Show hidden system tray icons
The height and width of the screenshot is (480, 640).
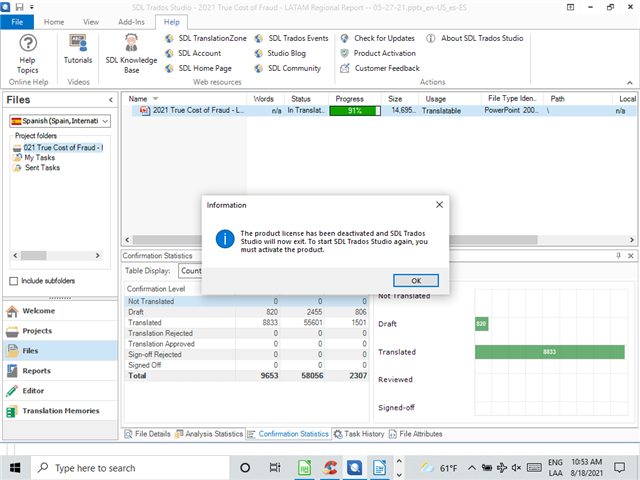click(471, 468)
